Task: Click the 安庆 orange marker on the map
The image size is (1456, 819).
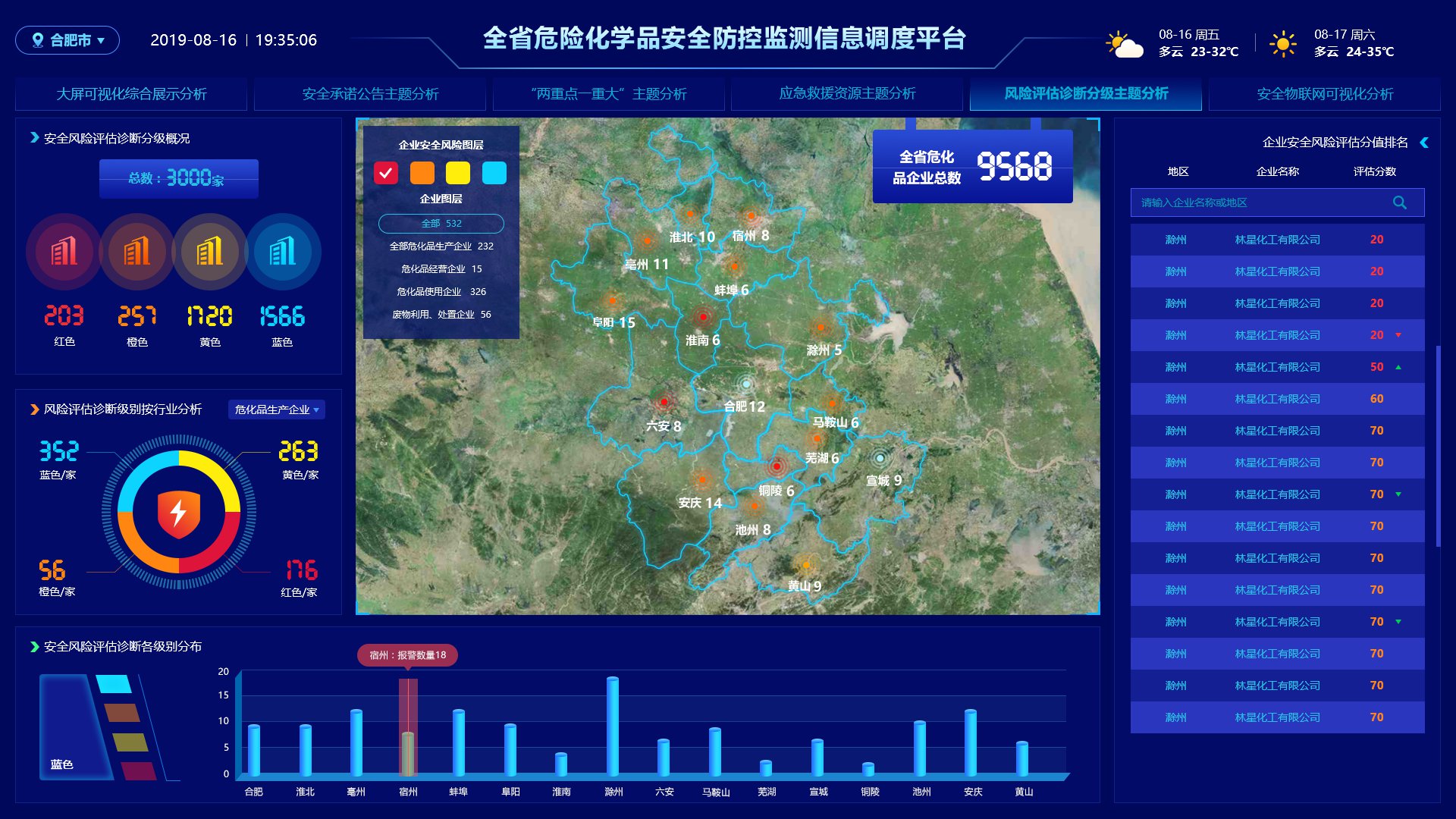Action: pos(702,479)
